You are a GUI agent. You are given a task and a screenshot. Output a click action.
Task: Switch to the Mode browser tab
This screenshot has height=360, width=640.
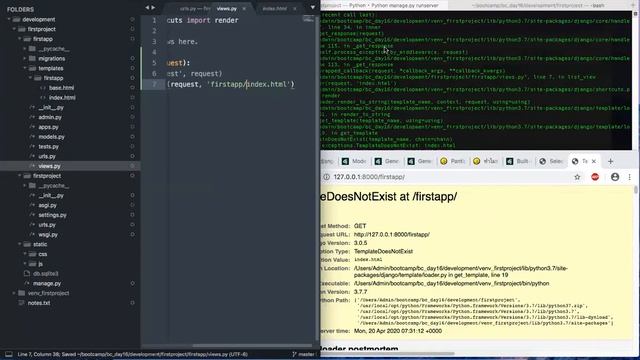354,161
